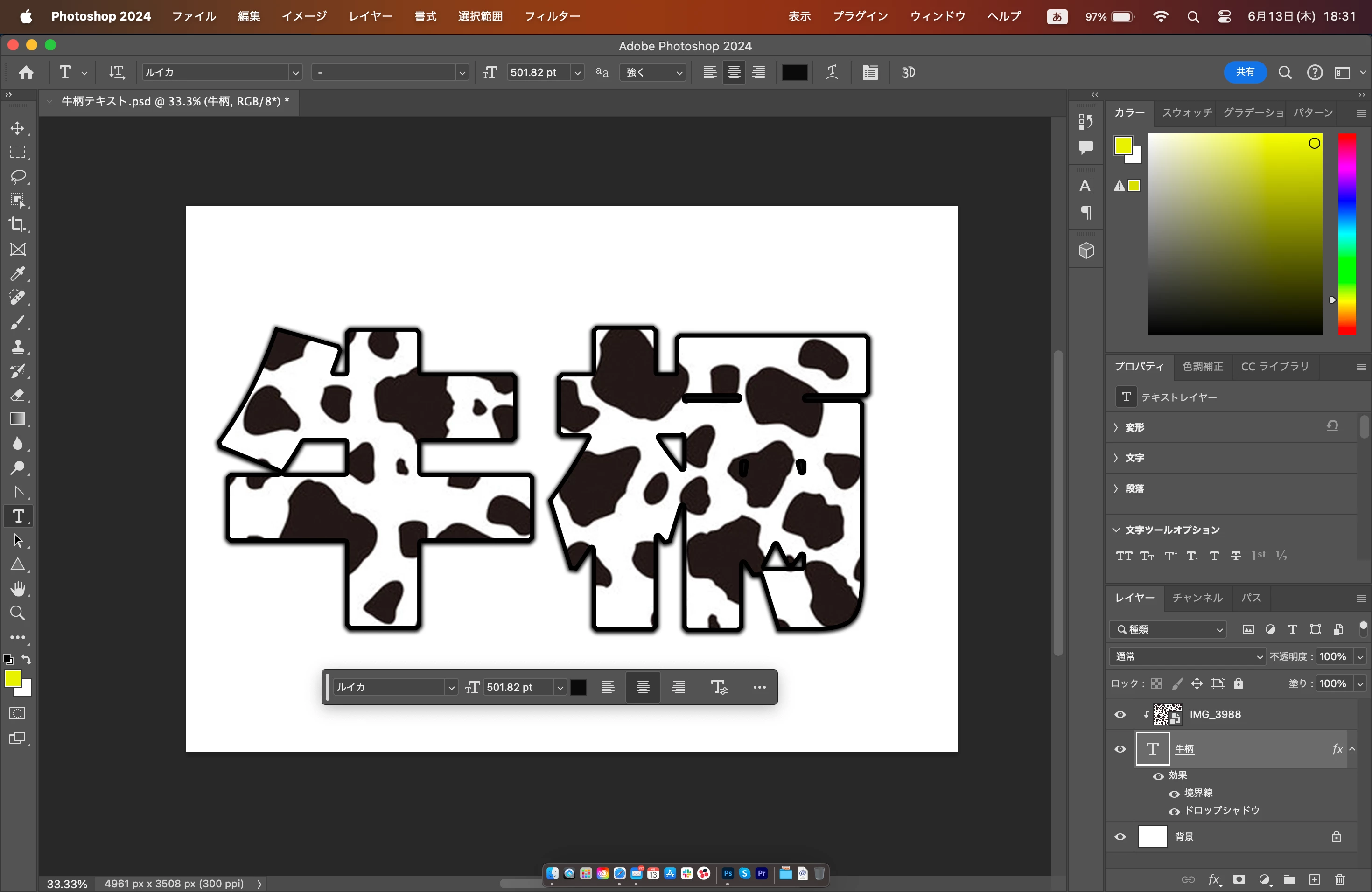Select the Crop tool
Image resolution: width=1372 pixels, height=892 pixels.
(18, 225)
